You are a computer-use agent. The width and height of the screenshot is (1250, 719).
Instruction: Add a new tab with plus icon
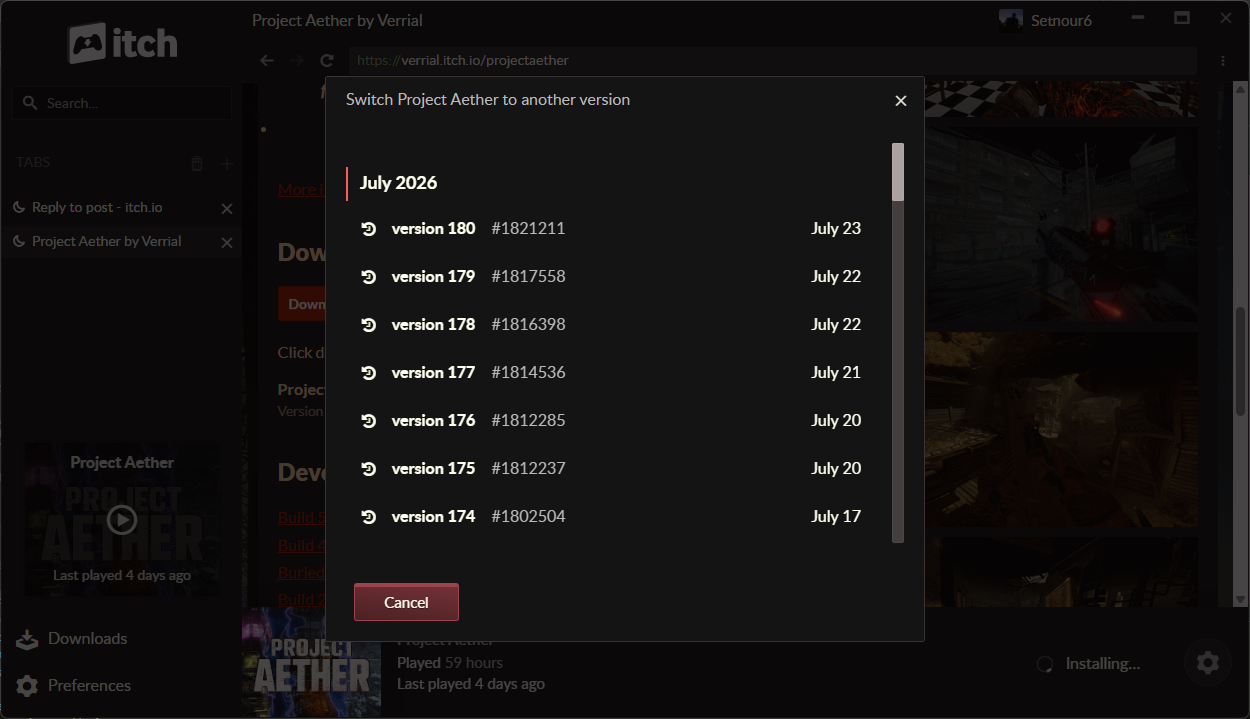point(227,163)
